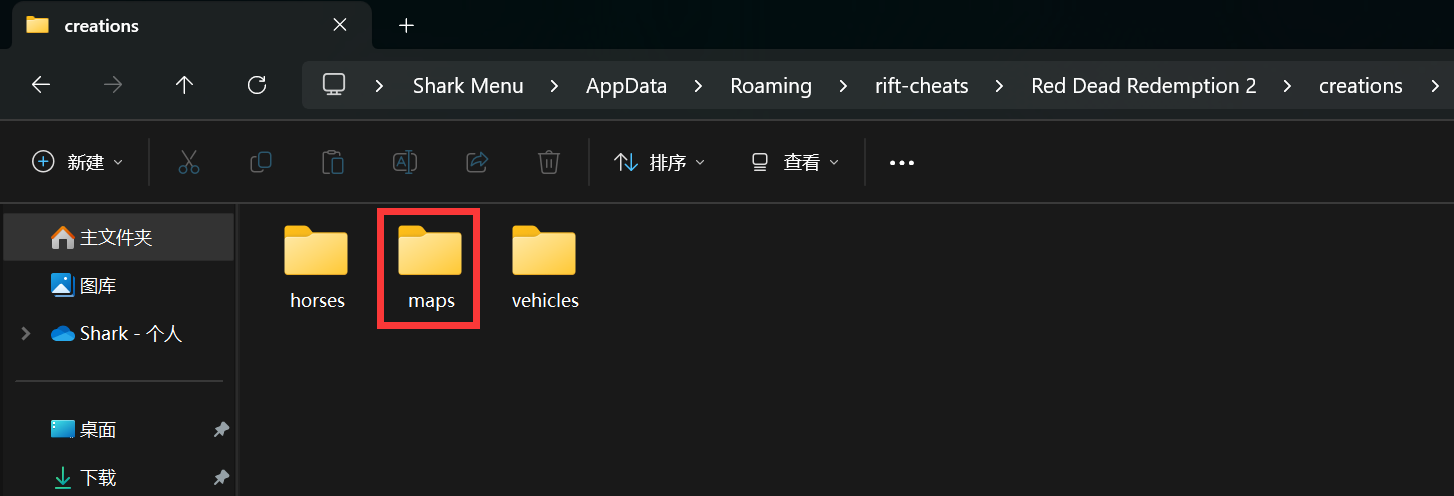Go back to the previous folder
Image resolution: width=1454 pixels, height=496 pixels.
pyautogui.click(x=41, y=86)
